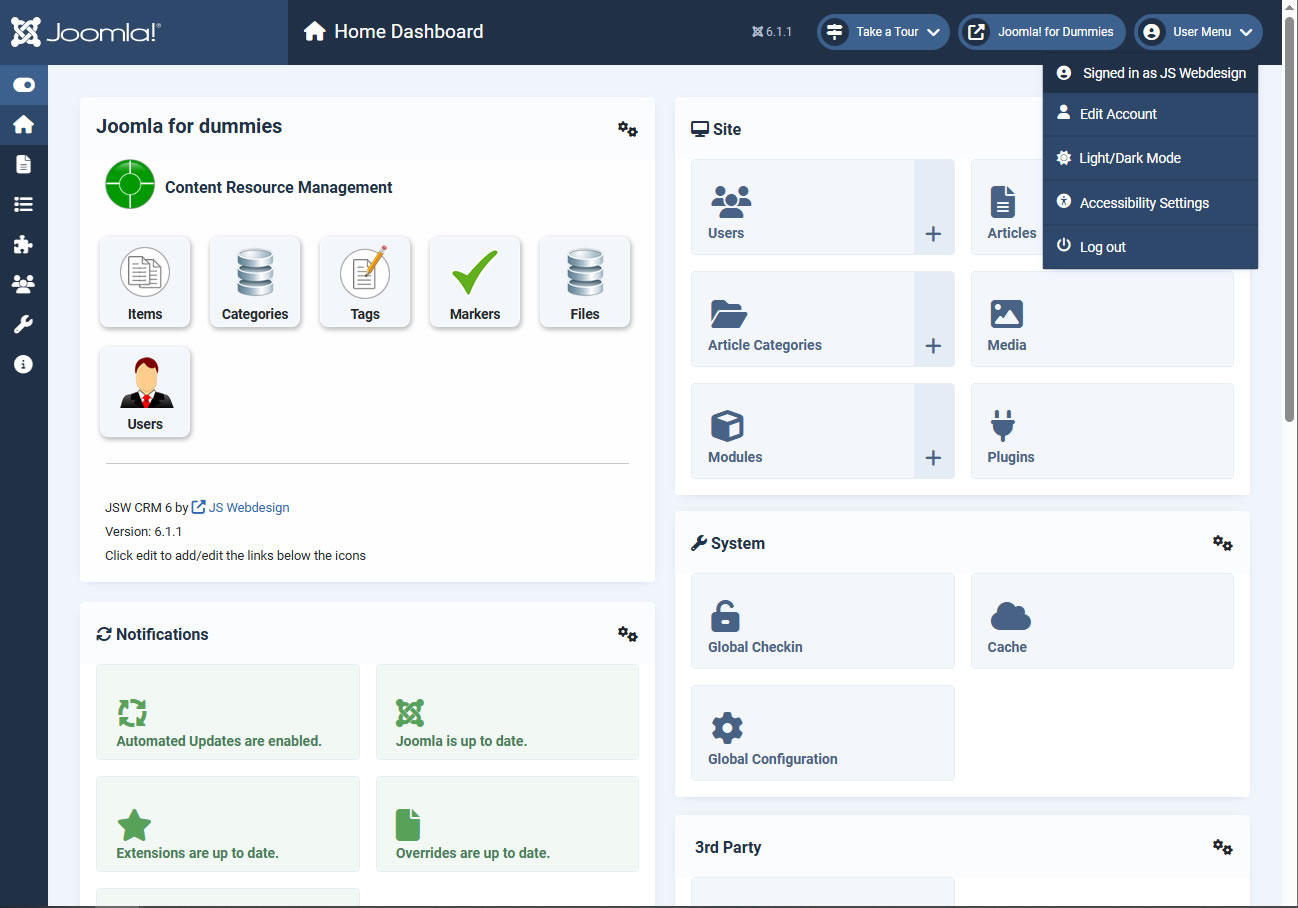The image size is (1298, 908).
Task: Open the Users tile in Site panel
Action: pos(803,207)
